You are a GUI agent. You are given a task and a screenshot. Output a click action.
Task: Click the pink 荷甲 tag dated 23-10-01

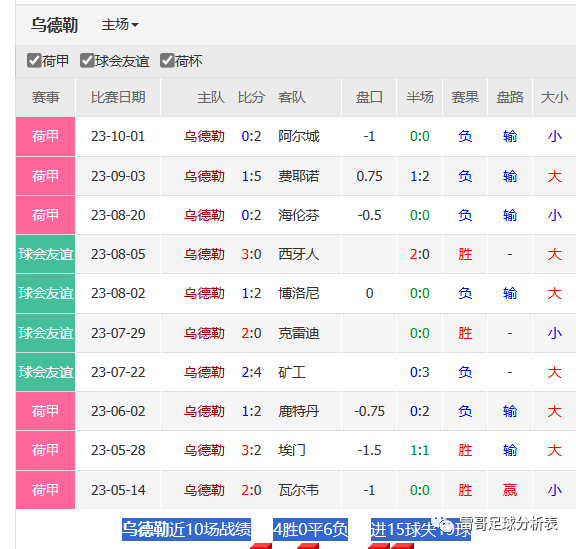click(x=45, y=136)
